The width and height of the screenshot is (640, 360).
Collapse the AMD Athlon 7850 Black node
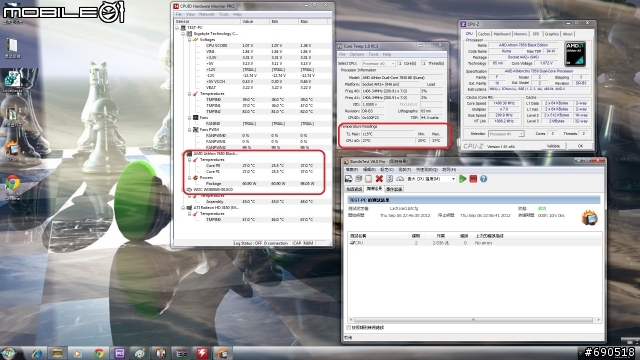pyautogui.click(x=183, y=153)
